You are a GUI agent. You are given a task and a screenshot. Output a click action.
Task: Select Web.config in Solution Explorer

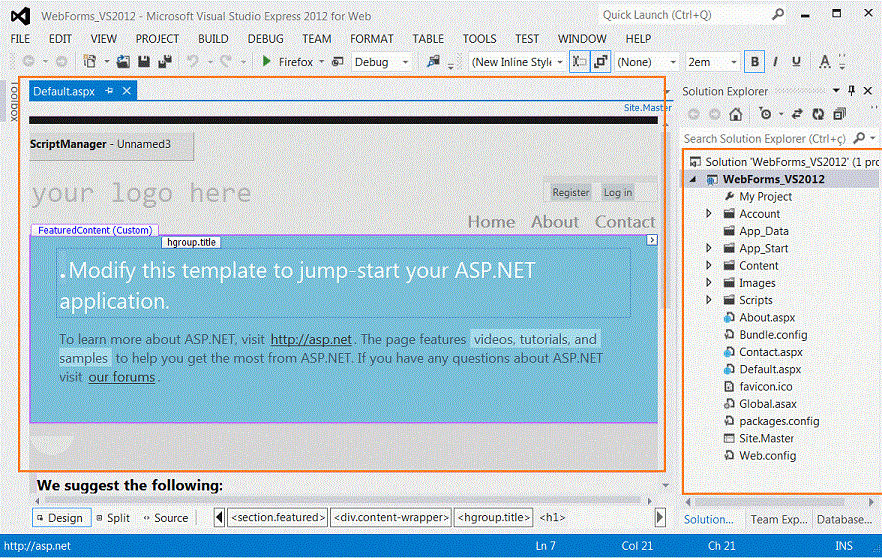tap(767, 456)
